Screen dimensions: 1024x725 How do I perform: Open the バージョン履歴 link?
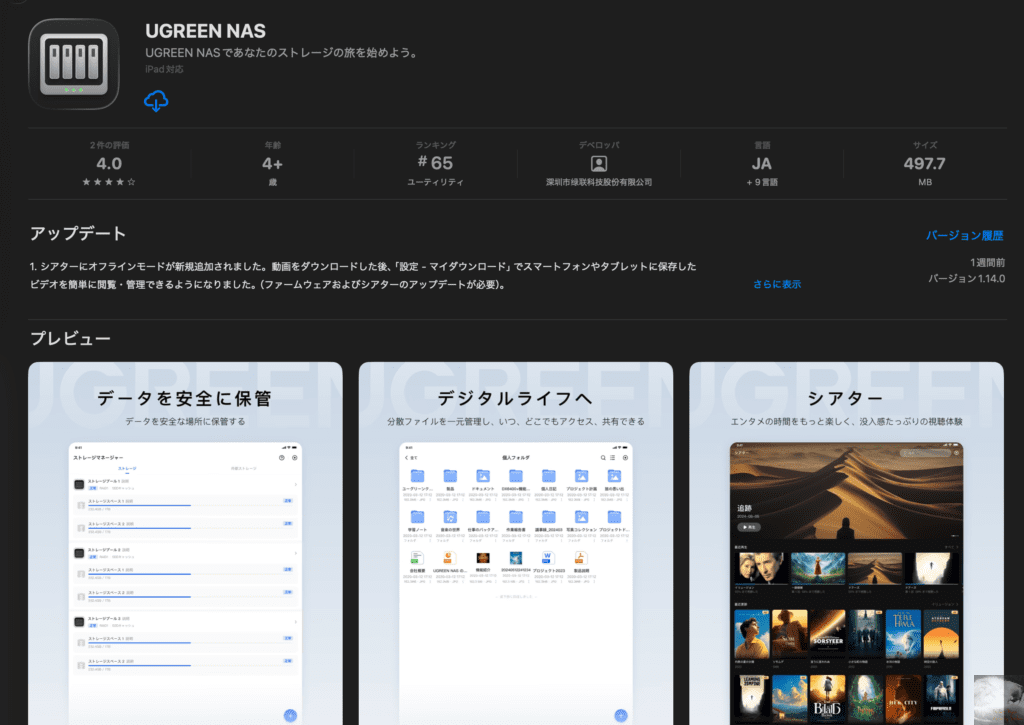point(964,236)
